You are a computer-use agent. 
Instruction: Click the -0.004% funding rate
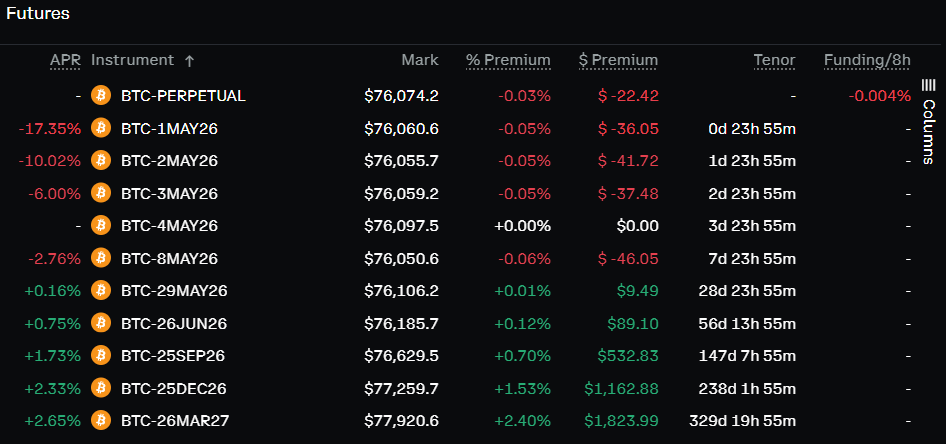[x=880, y=96]
